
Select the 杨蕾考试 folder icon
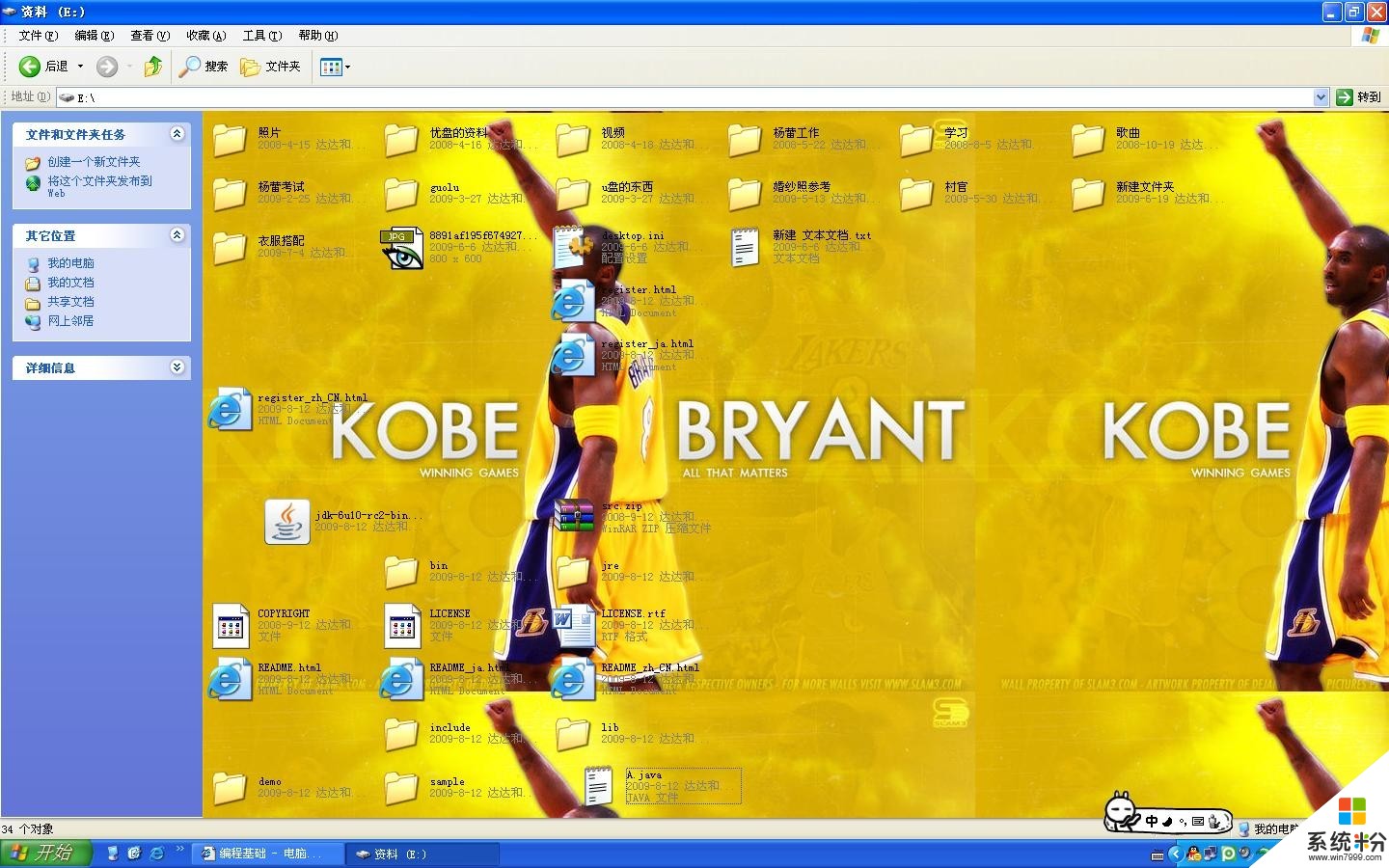click(x=230, y=194)
